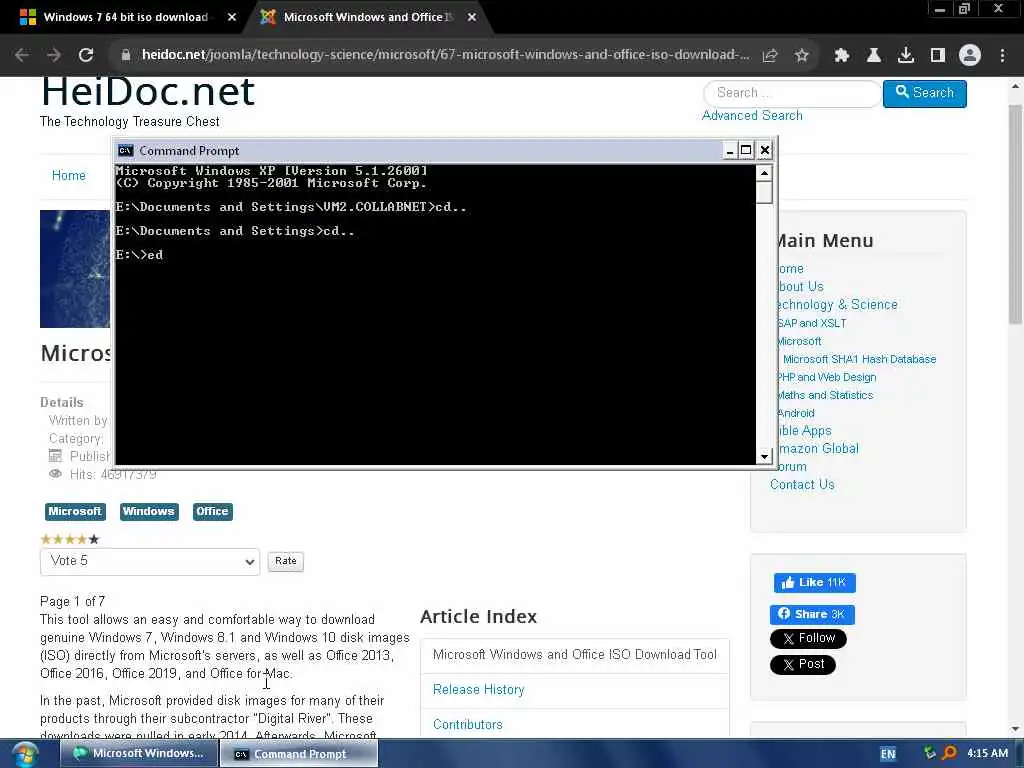This screenshot has height=768, width=1024.
Task: Open the Contact Us menu link
Action: [x=802, y=485]
